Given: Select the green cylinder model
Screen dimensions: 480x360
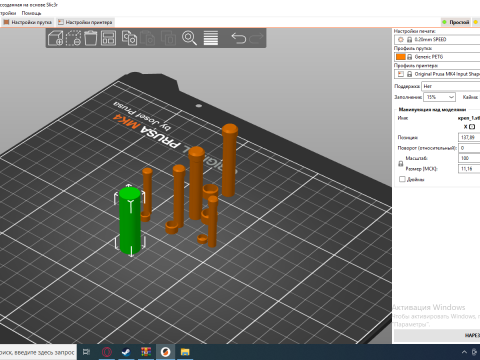Looking at the screenshot, I should [130, 220].
